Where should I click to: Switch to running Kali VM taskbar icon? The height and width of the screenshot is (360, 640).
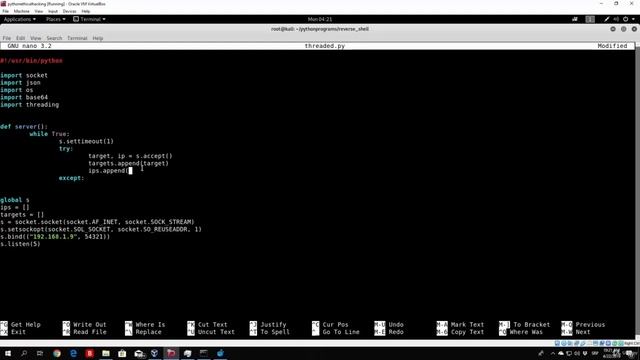pos(171,353)
